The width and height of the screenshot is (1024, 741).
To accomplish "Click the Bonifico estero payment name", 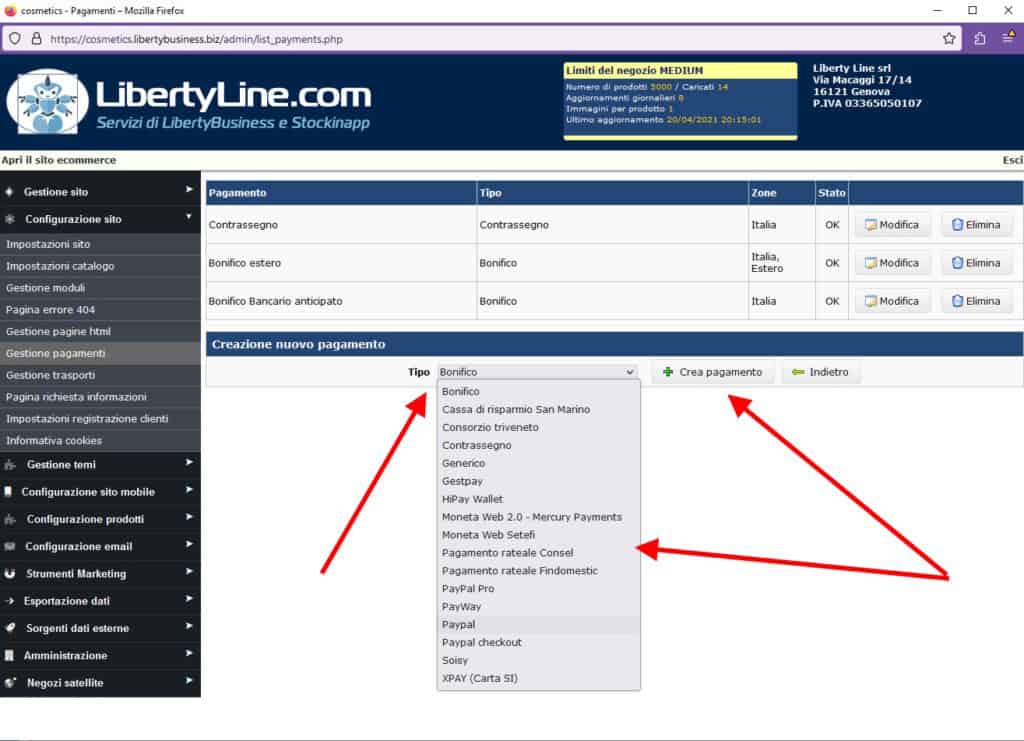I will click(x=245, y=263).
